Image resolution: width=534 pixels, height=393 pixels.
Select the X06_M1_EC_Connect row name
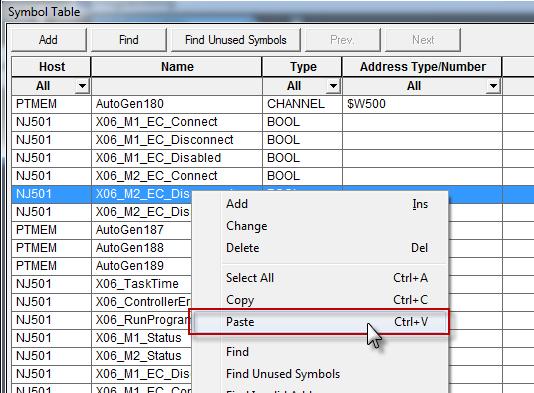(177, 122)
